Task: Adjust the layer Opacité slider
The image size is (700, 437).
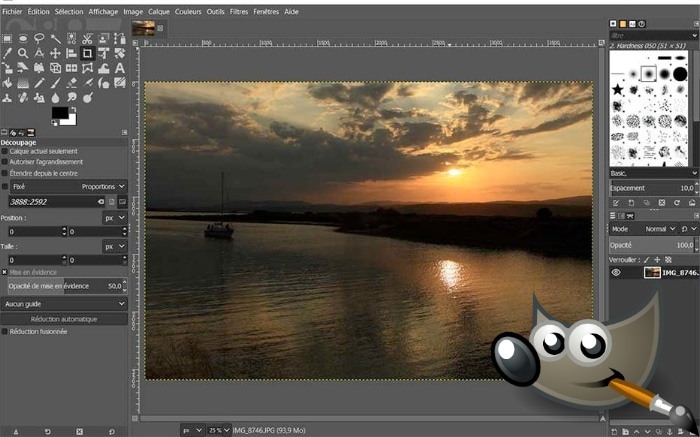Action: (652, 245)
